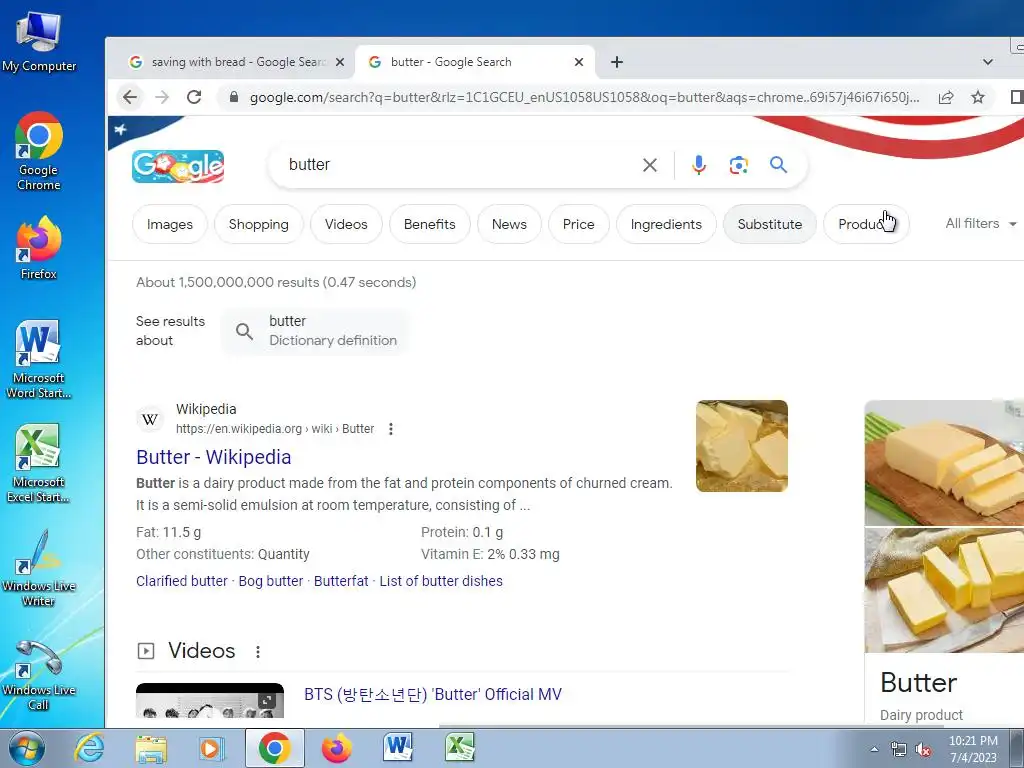Select the Ingredients filter chip
This screenshot has height=768, width=1024.
click(x=666, y=224)
